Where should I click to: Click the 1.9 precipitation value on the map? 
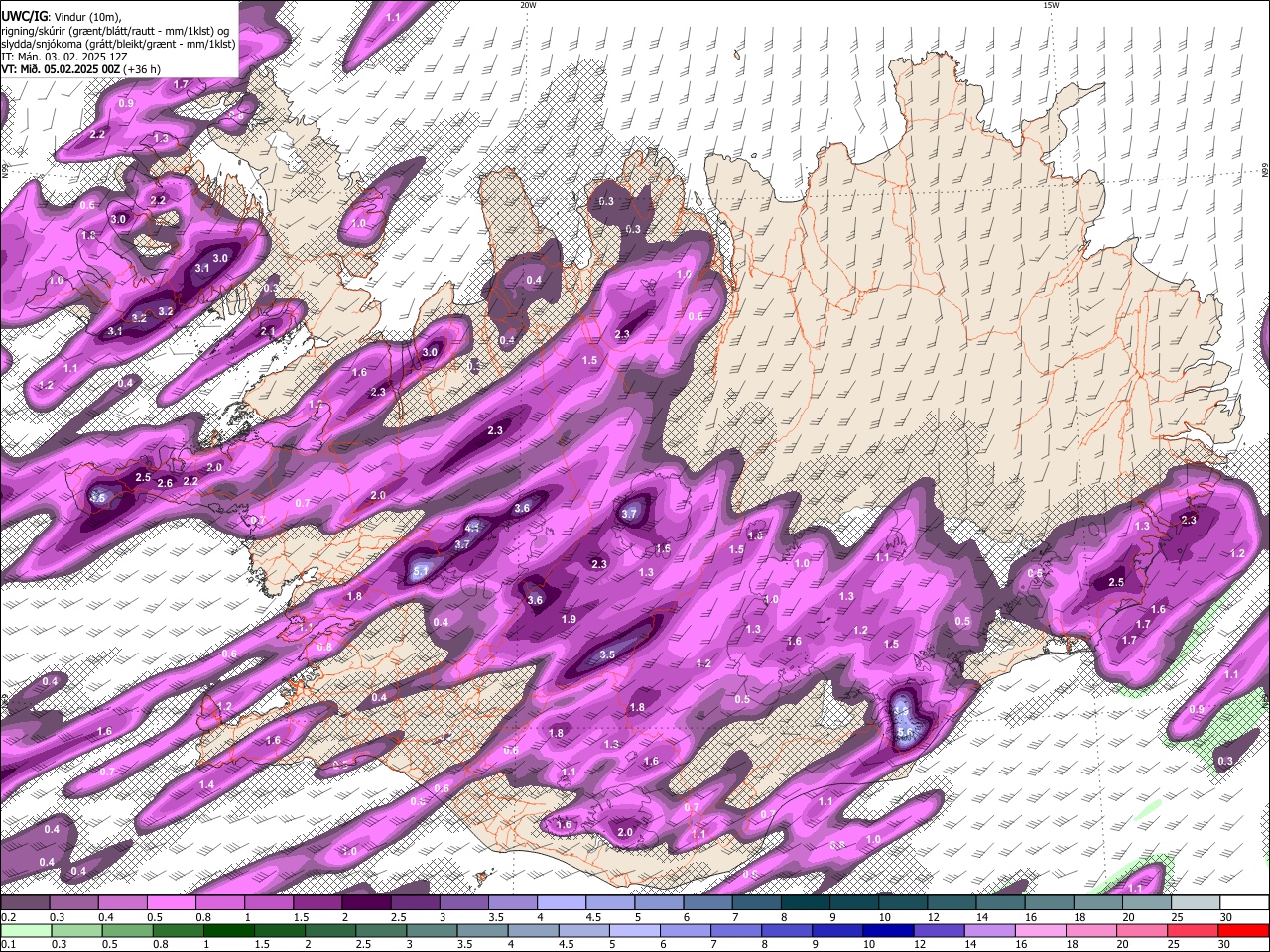point(569,619)
